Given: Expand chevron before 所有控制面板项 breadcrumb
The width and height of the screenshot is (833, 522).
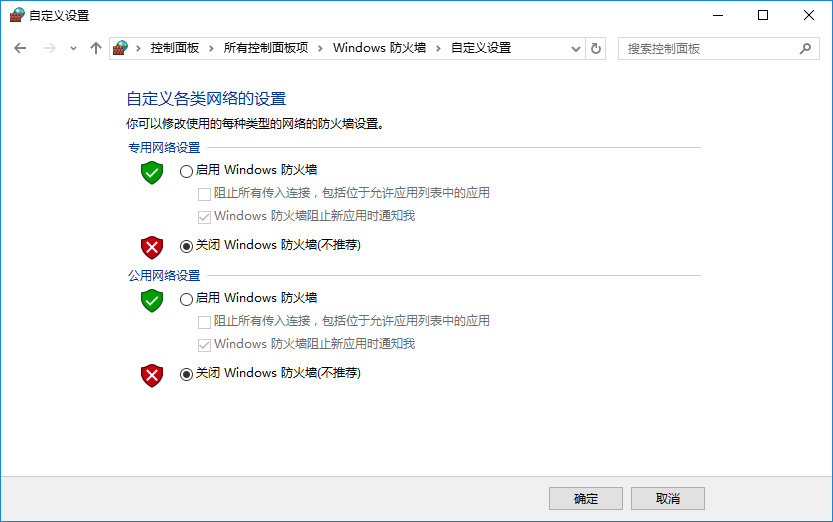Looking at the screenshot, I should pyautogui.click(x=211, y=48).
